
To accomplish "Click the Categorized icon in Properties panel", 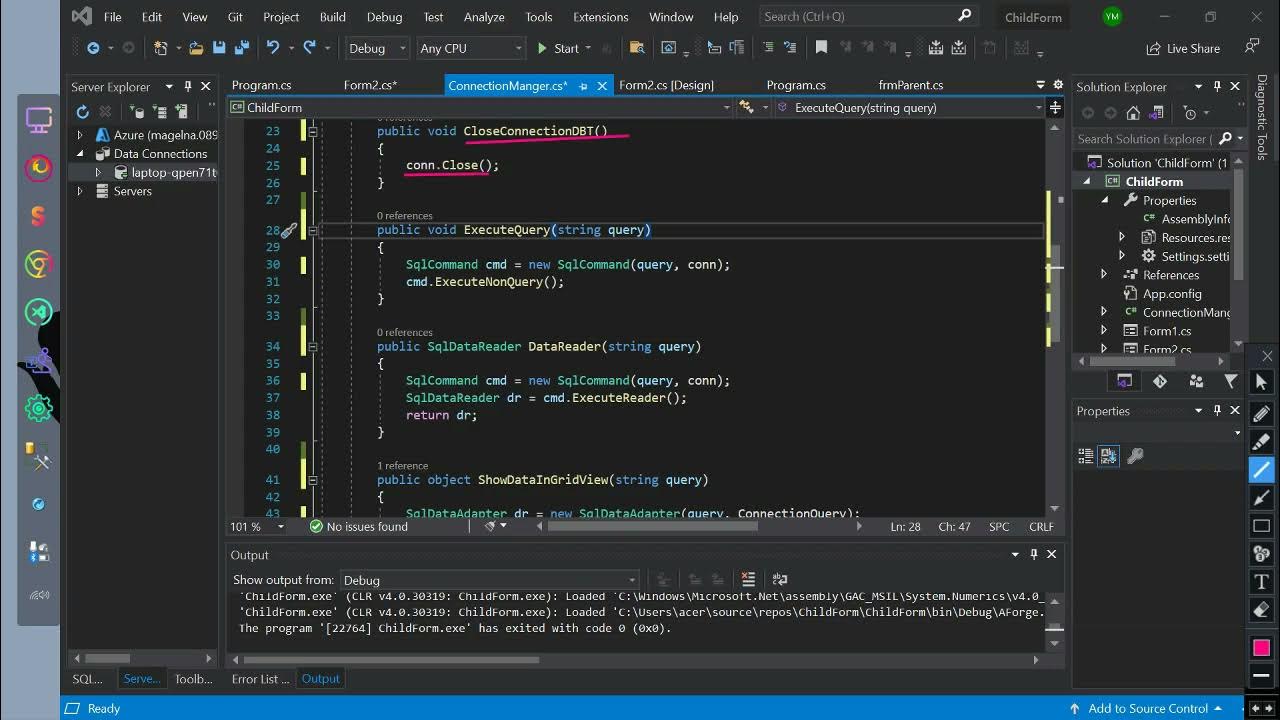I will point(1086,456).
